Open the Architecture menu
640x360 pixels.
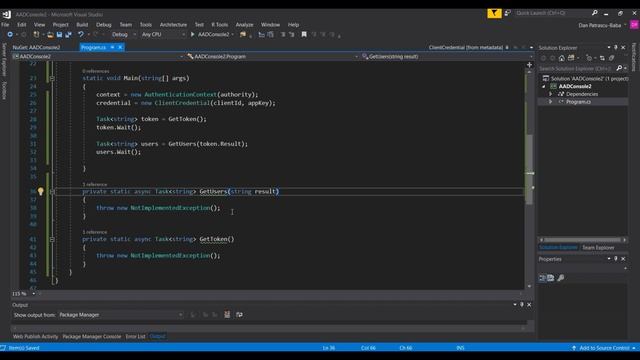[x=173, y=25]
